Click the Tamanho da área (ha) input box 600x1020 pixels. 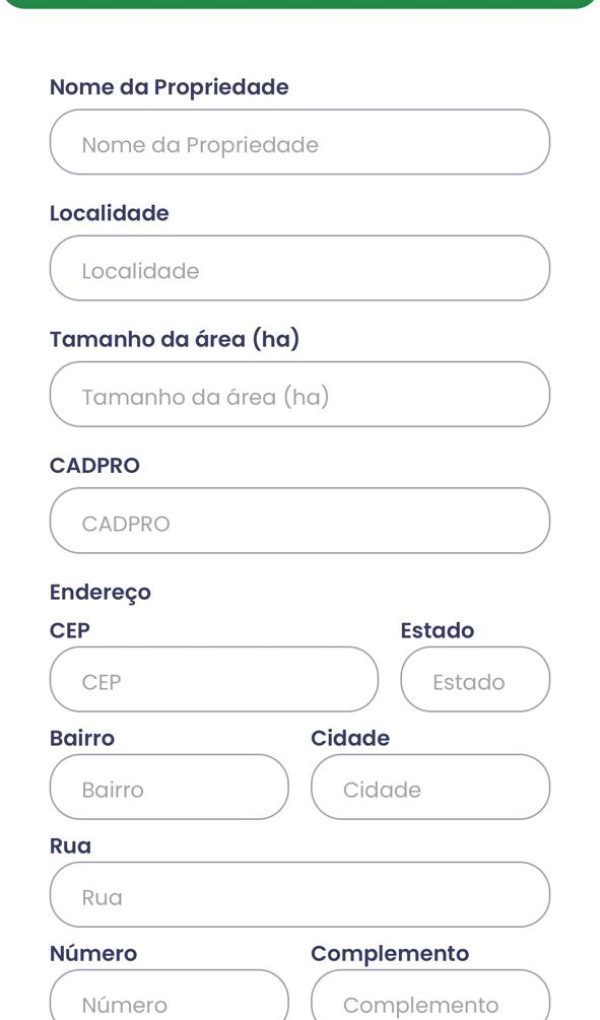pyautogui.click(x=299, y=394)
